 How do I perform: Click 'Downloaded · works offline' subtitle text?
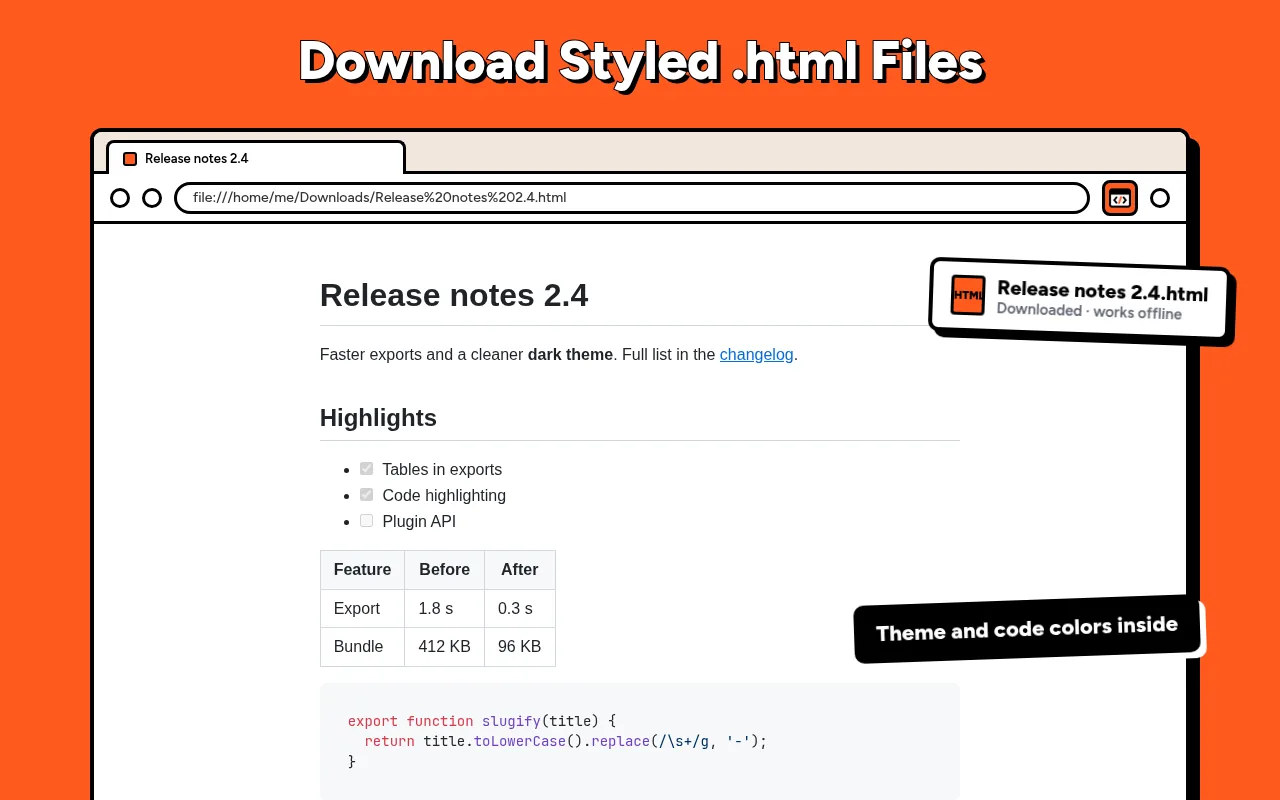(x=1089, y=311)
